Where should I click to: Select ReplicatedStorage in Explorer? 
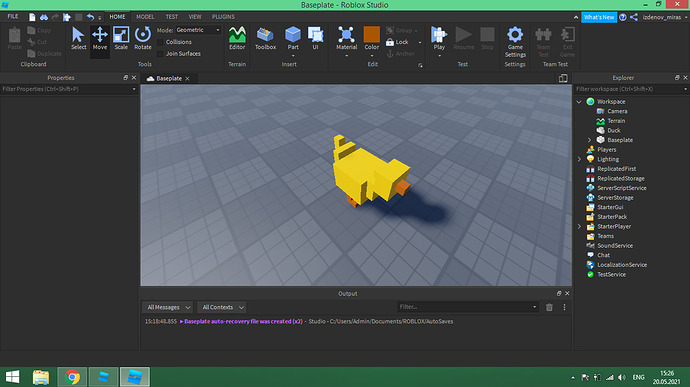pyautogui.click(x=620, y=178)
